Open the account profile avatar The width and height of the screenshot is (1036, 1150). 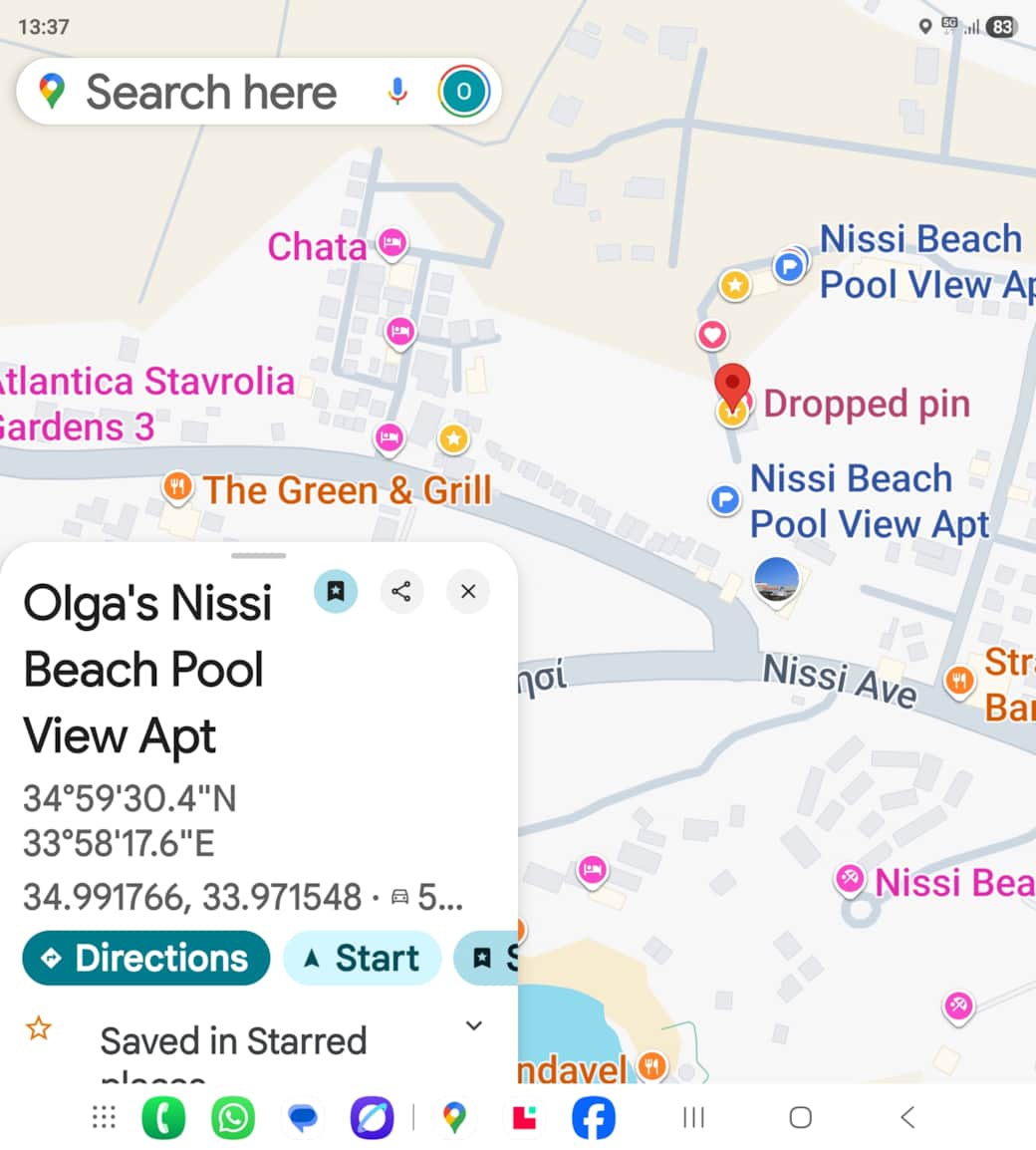pos(463,93)
